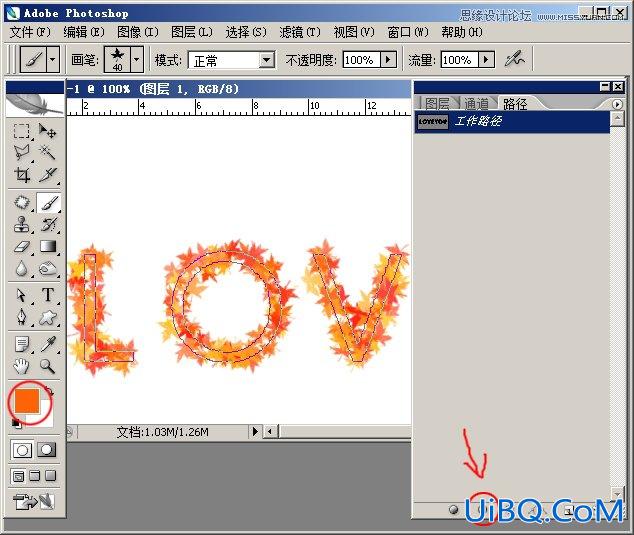Select the Sponge/Dodge tool
The width and height of the screenshot is (634, 535).
pyautogui.click(x=48, y=268)
